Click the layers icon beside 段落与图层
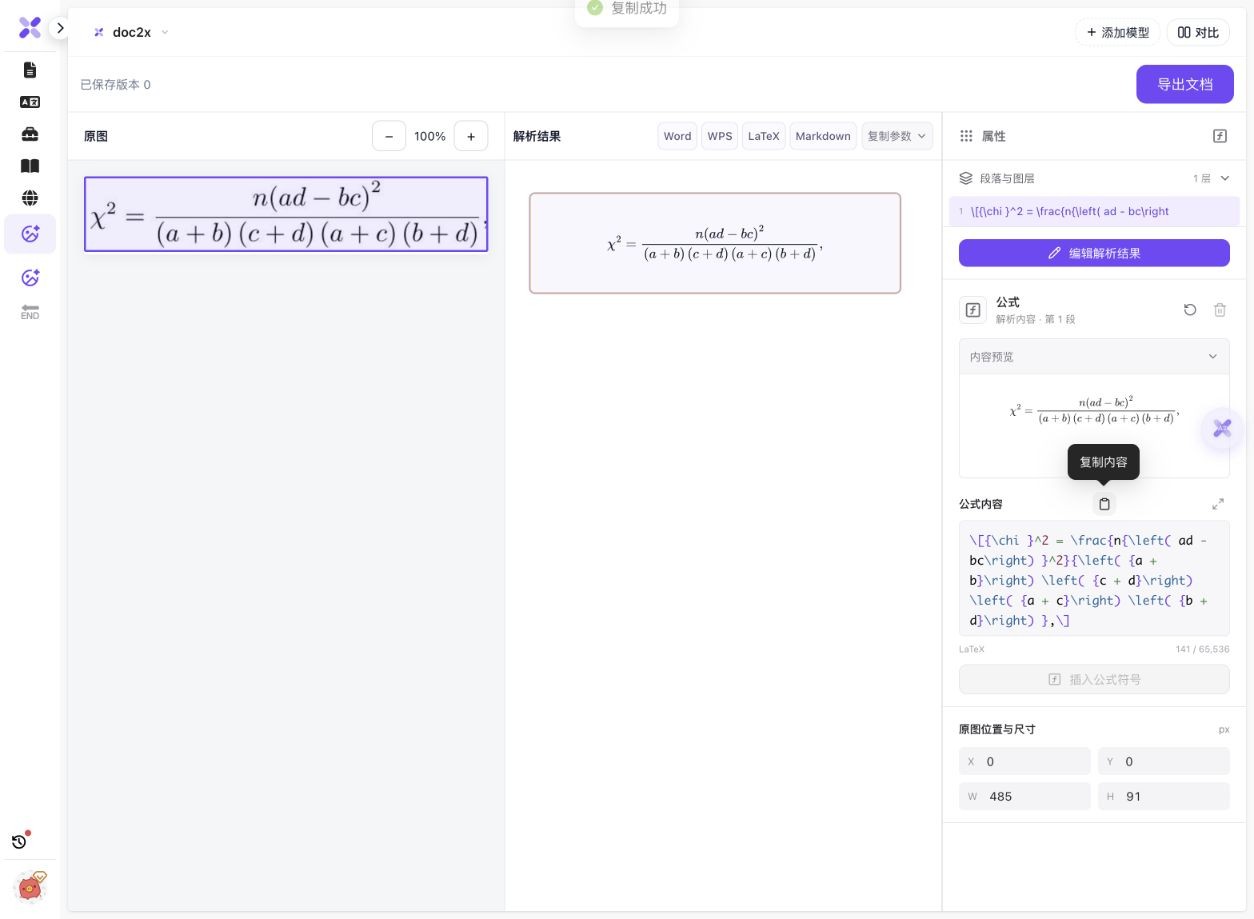This screenshot has width=1254, height=919. pyautogui.click(x=966, y=178)
